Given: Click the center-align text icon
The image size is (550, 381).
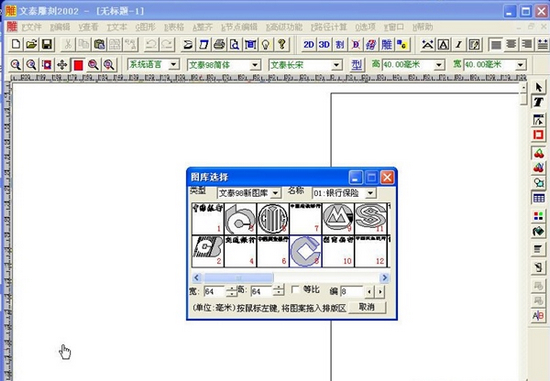Looking at the screenshot, I should click(511, 44).
